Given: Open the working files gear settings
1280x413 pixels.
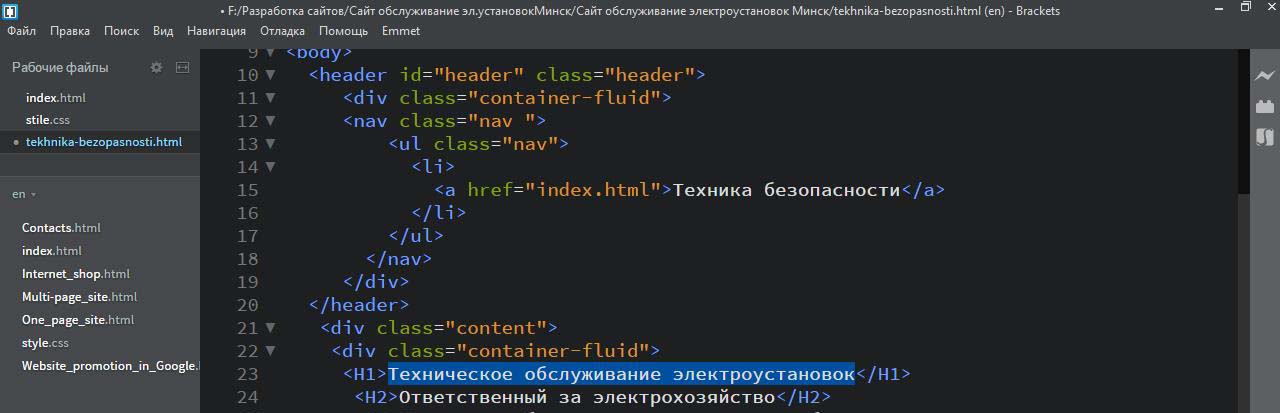Looking at the screenshot, I should 156,67.
